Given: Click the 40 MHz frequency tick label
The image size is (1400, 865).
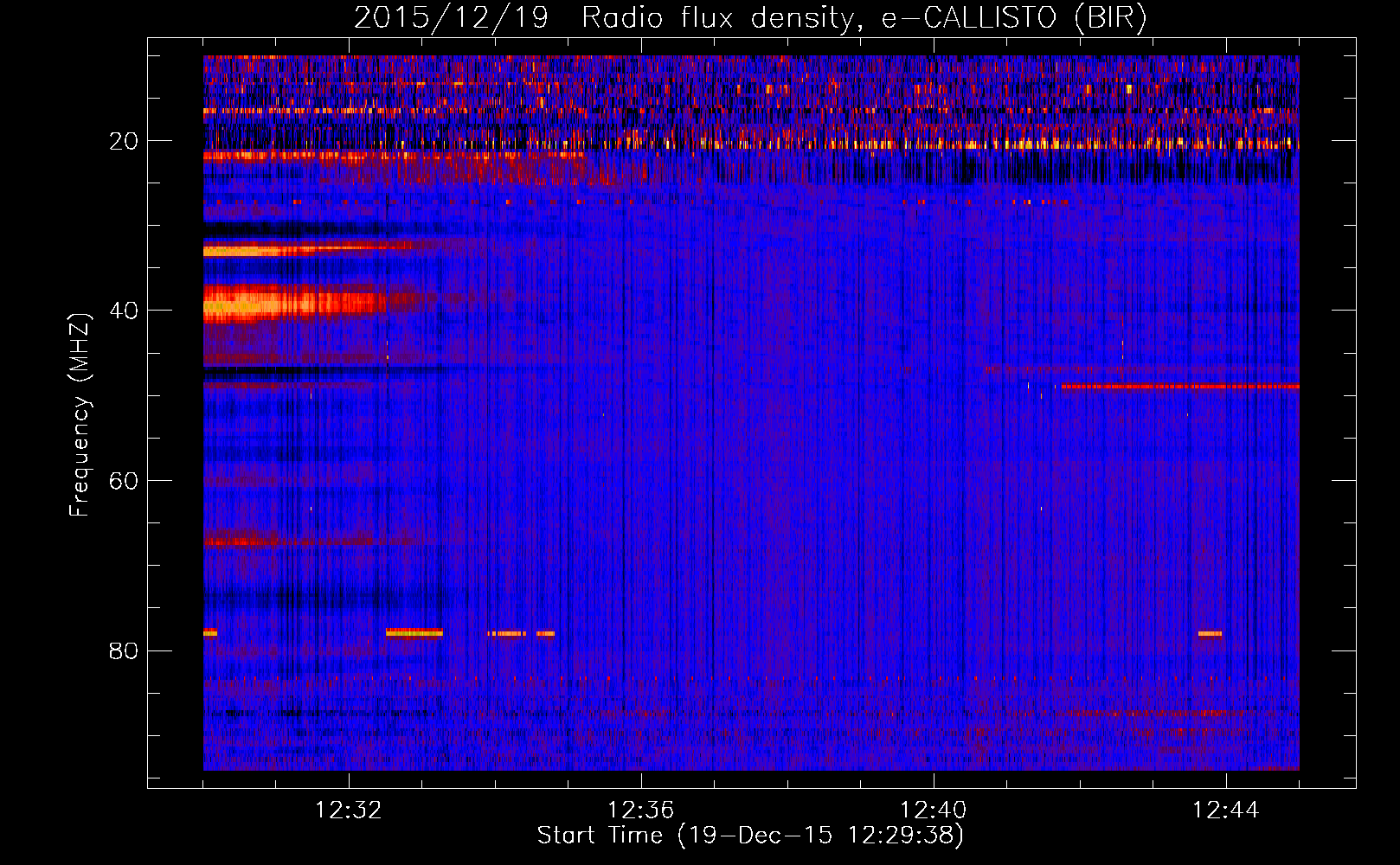Looking at the screenshot, I should 124,311.
